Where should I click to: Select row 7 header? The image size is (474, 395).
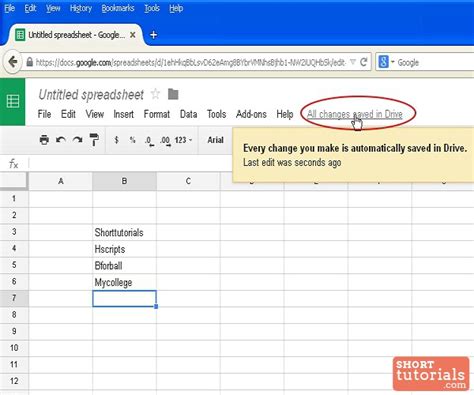tap(14, 298)
